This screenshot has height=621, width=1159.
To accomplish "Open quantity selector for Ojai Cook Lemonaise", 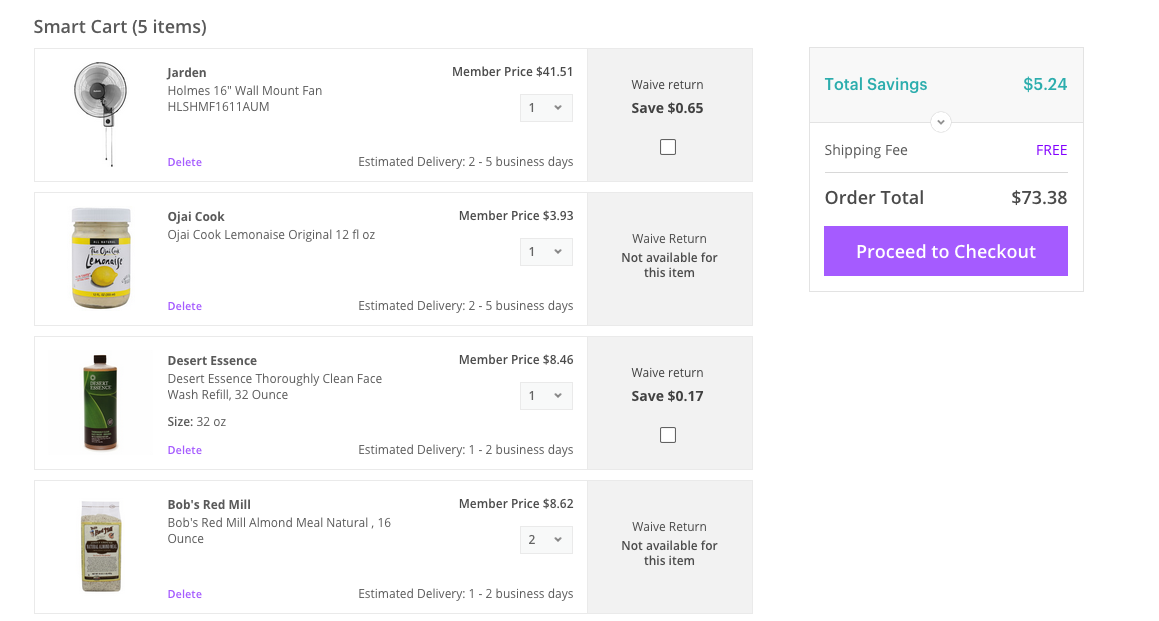I will click(545, 251).
